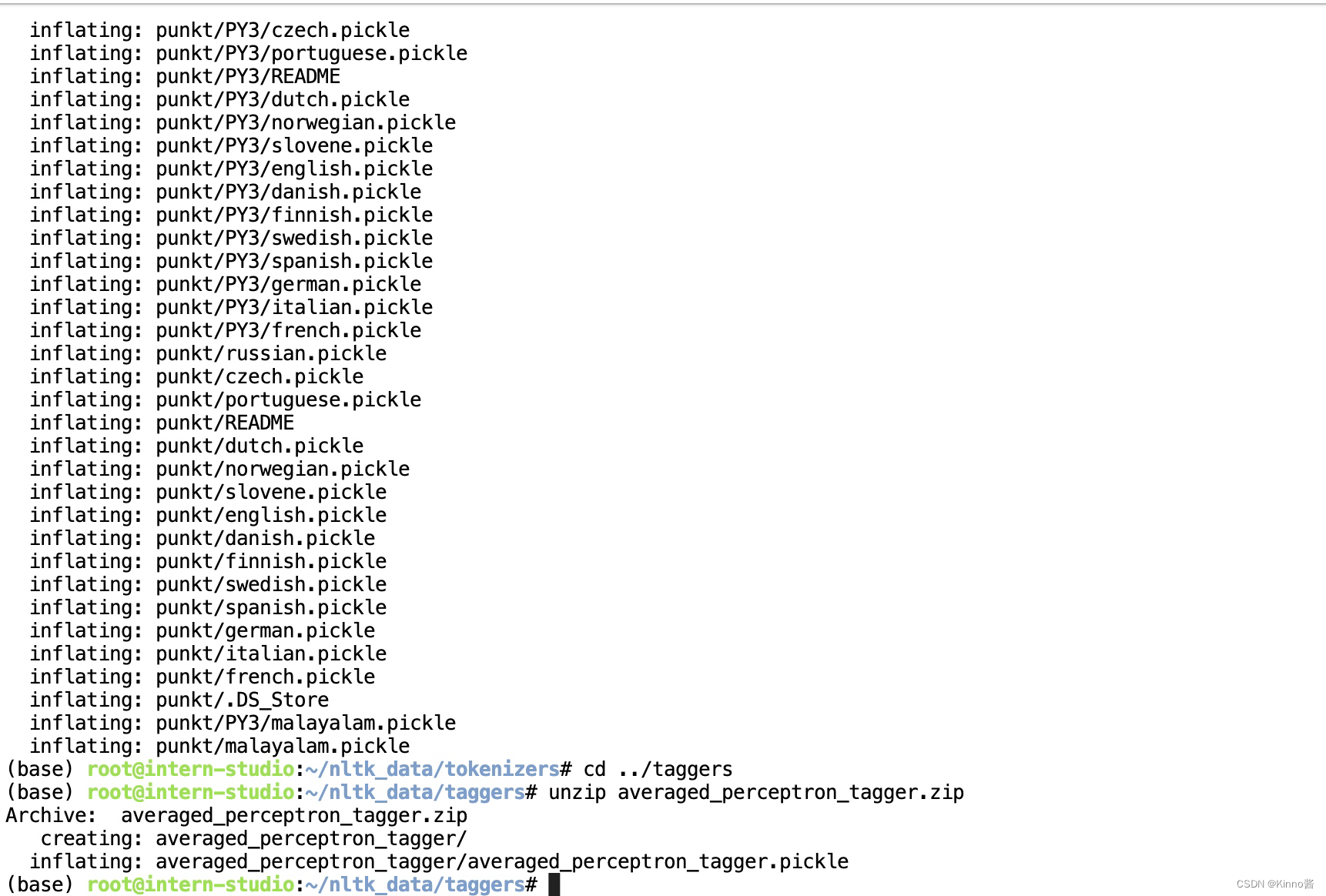This screenshot has height=896, width=1326.
Task: Select the punkt/english.pickle line
Action: 208,515
